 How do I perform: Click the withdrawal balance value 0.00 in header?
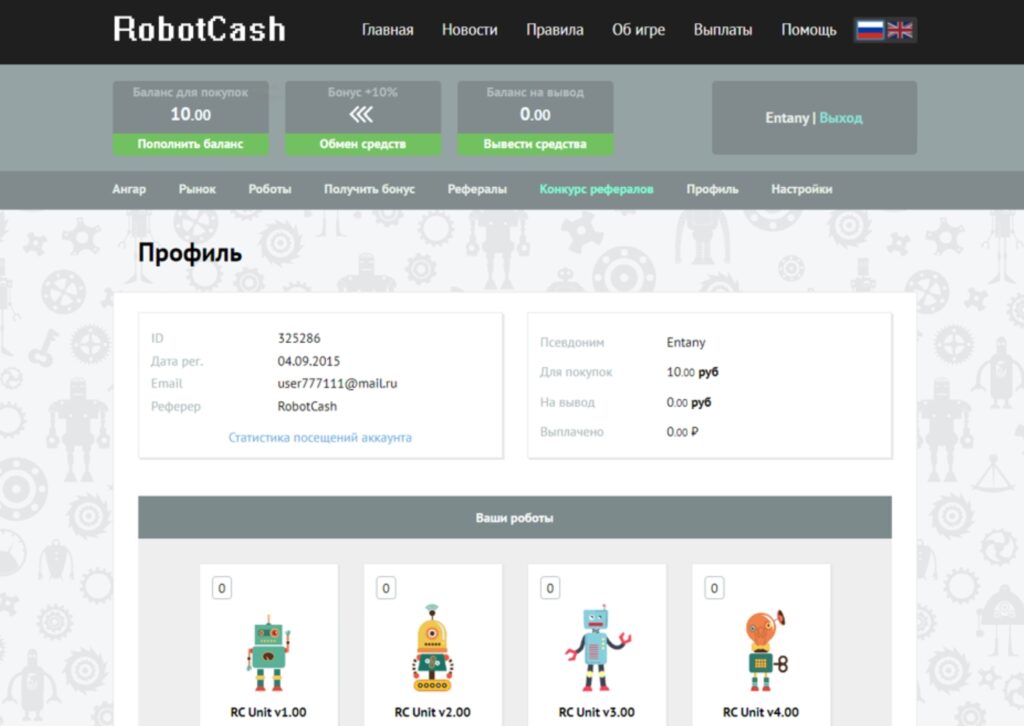(535, 114)
